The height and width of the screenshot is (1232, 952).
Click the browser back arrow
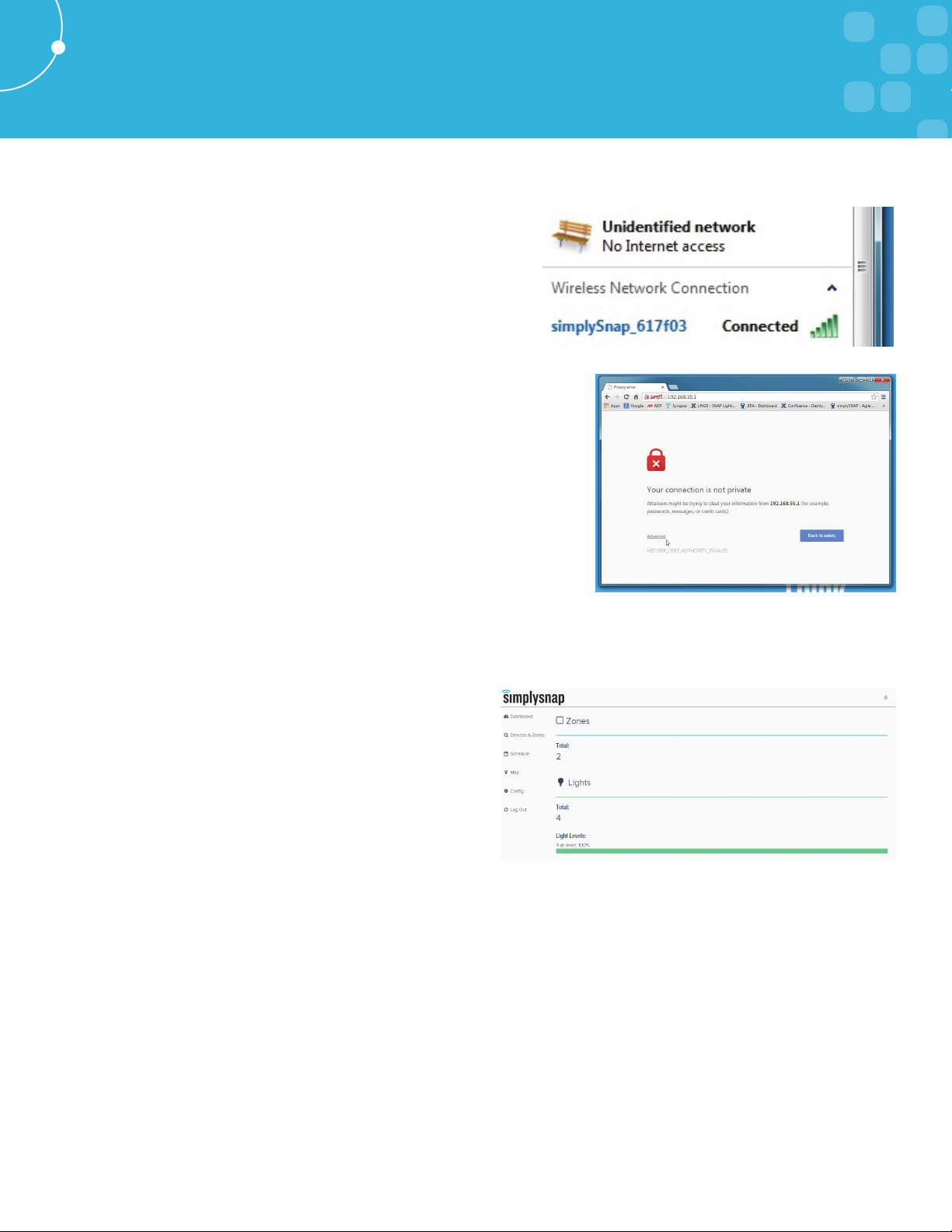coord(608,396)
